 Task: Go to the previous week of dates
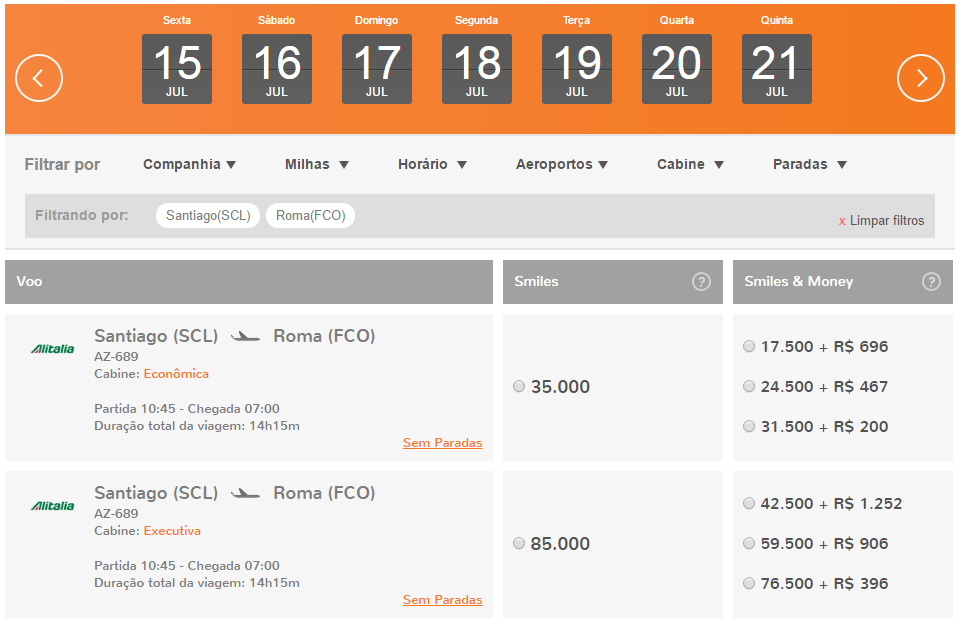(x=39, y=78)
